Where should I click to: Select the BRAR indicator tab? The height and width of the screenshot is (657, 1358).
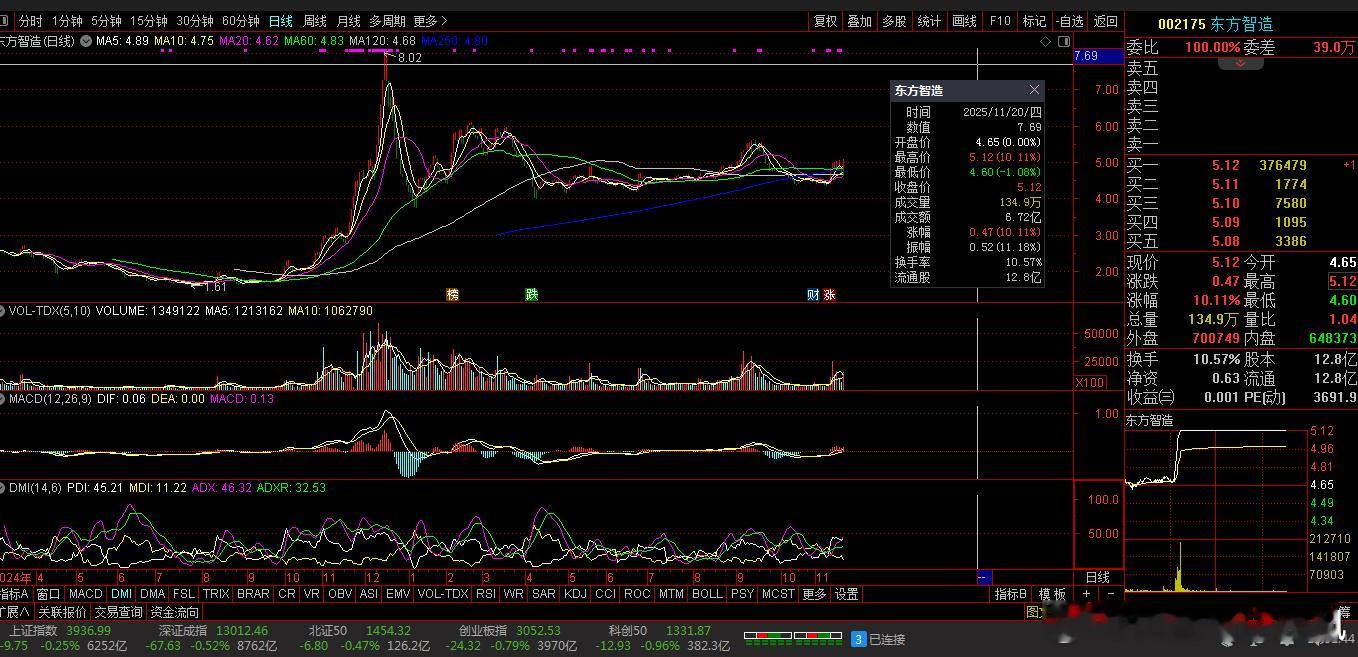(253, 593)
